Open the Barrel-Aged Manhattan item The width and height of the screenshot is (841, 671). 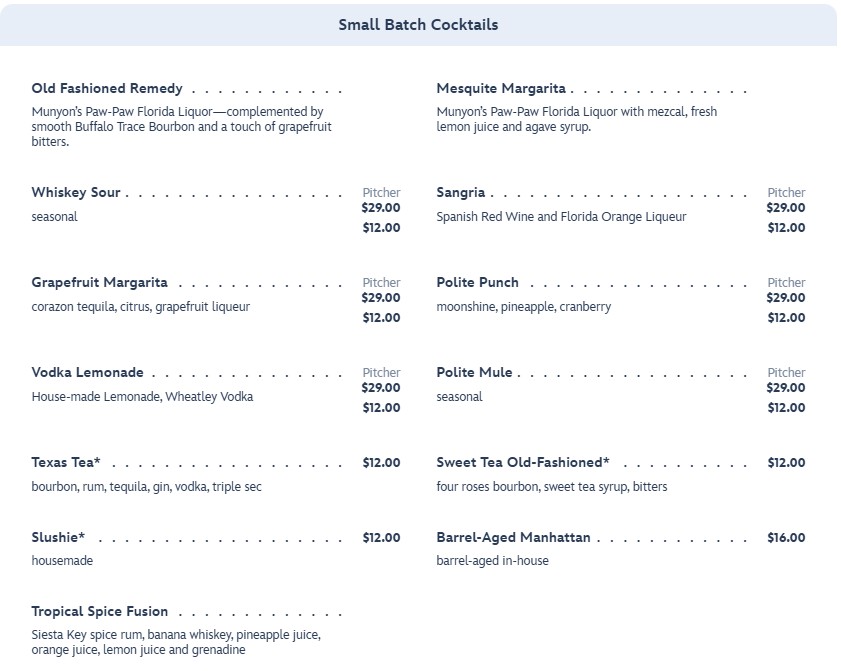point(513,538)
